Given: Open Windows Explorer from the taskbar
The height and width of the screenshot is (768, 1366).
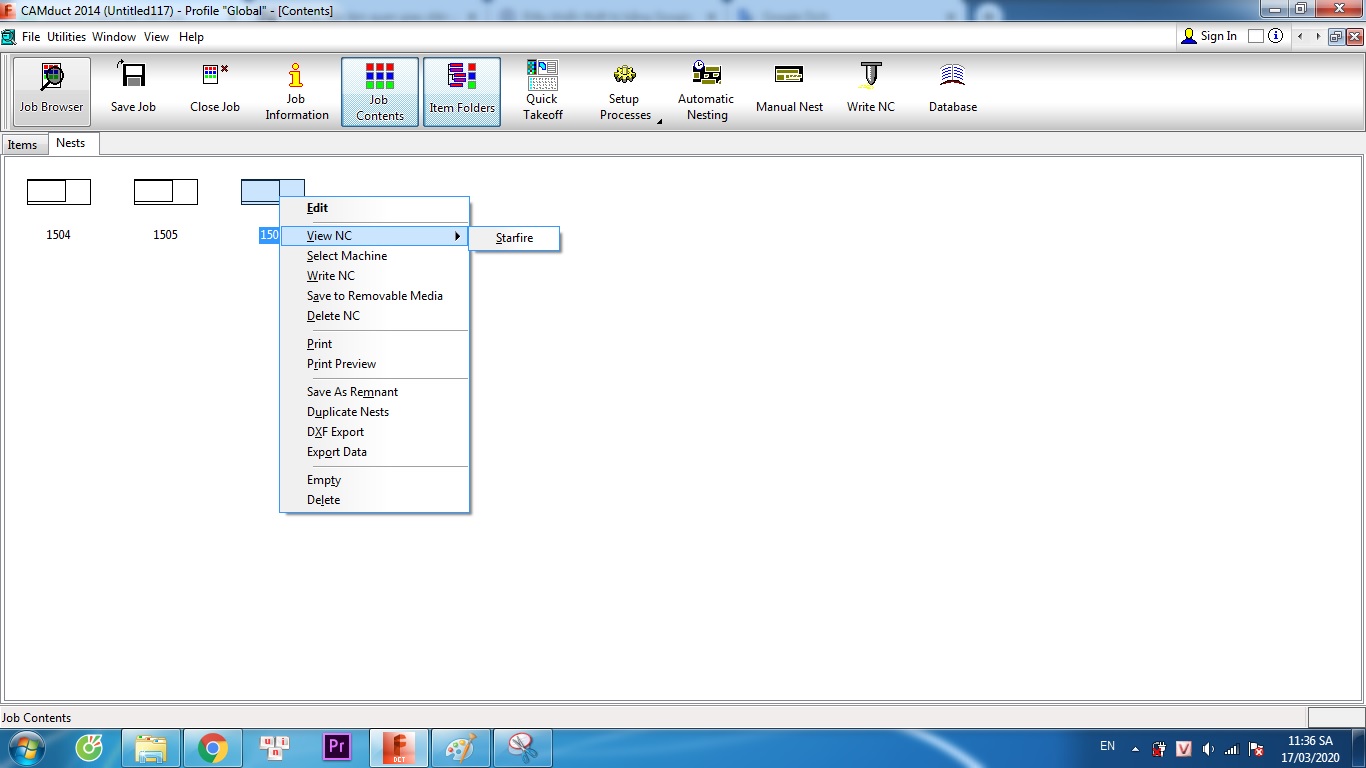Looking at the screenshot, I should click(x=151, y=748).
